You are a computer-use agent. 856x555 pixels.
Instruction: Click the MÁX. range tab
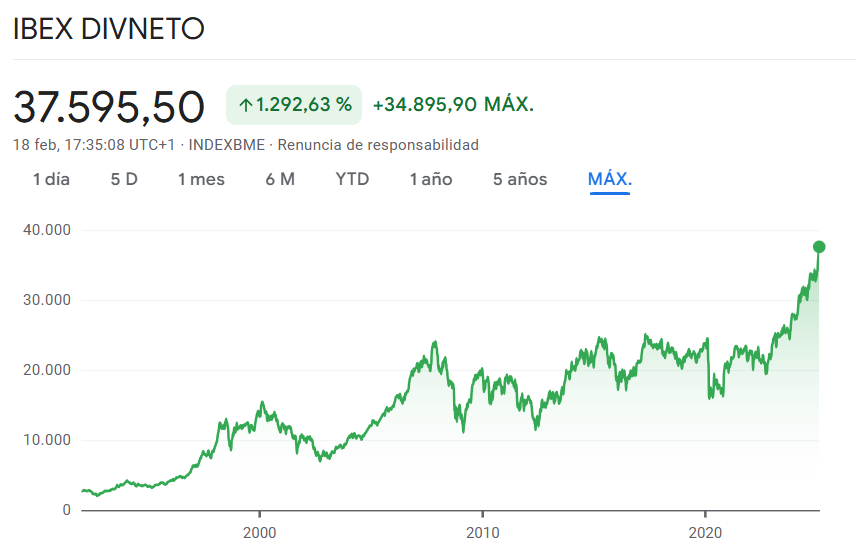610,179
